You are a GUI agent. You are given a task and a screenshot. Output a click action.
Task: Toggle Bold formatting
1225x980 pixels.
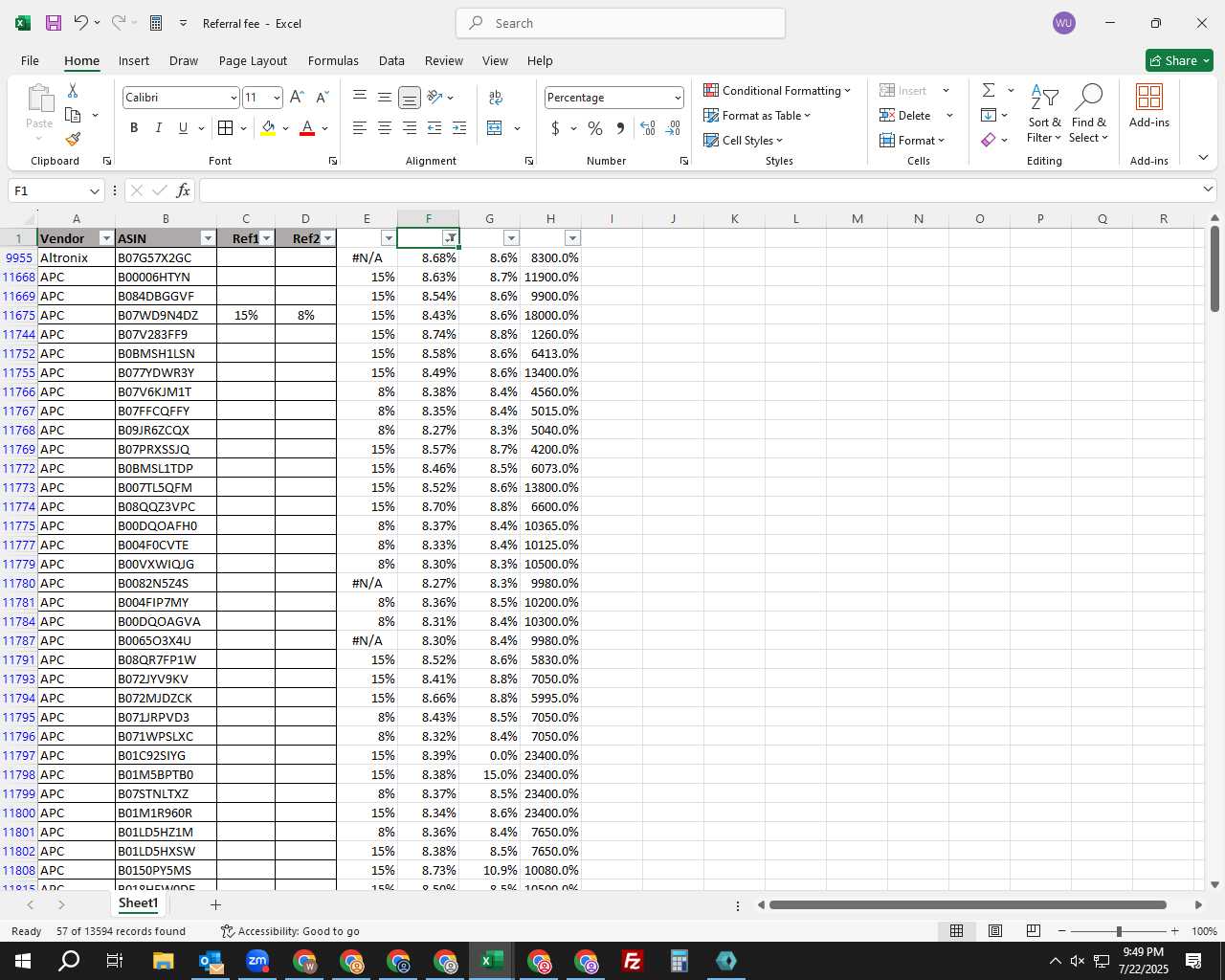pos(134,127)
